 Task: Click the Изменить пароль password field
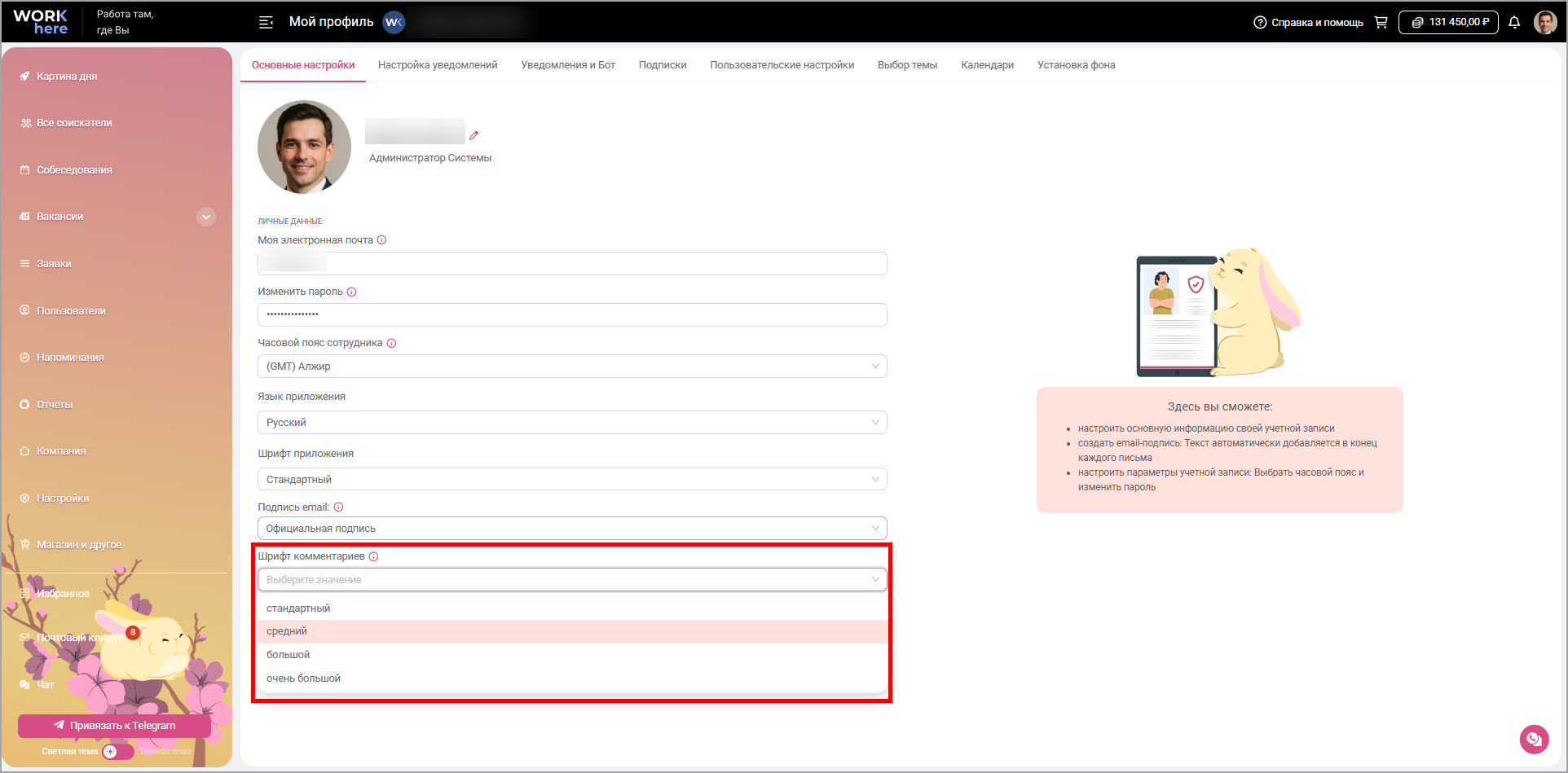(572, 315)
